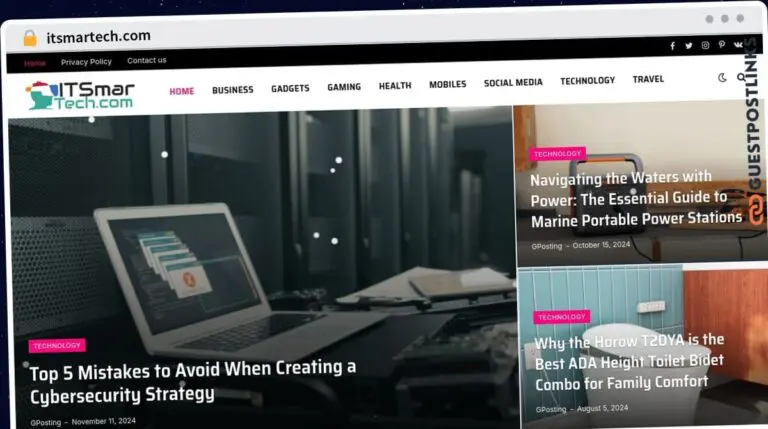This screenshot has height=429, width=768.
Task: Toggle dark mode moon icon
Action: (722, 77)
